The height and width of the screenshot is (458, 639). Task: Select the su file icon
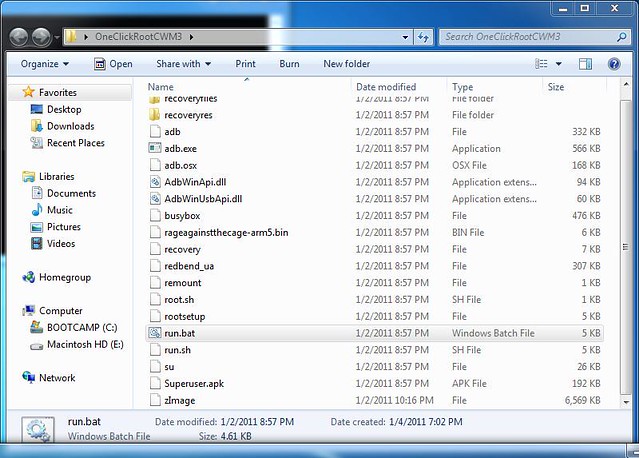point(155,367)
